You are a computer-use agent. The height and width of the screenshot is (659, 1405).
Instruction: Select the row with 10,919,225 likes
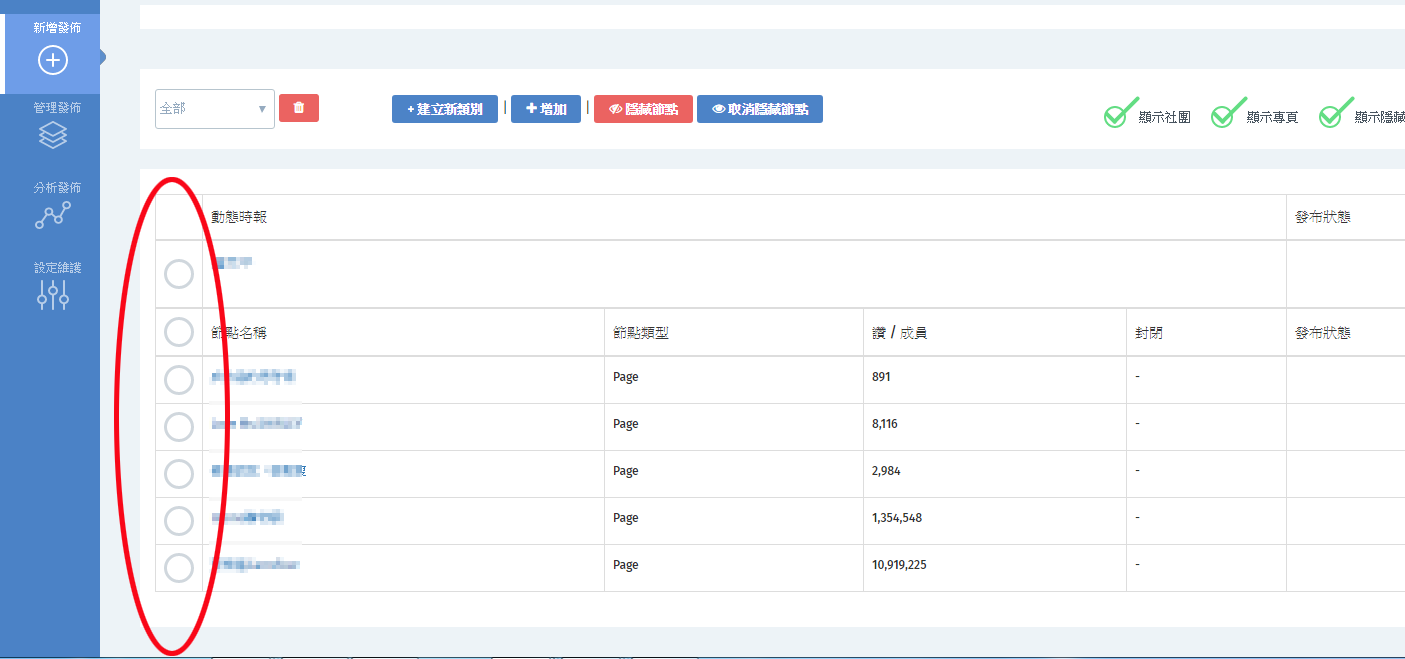coord(179,568)
